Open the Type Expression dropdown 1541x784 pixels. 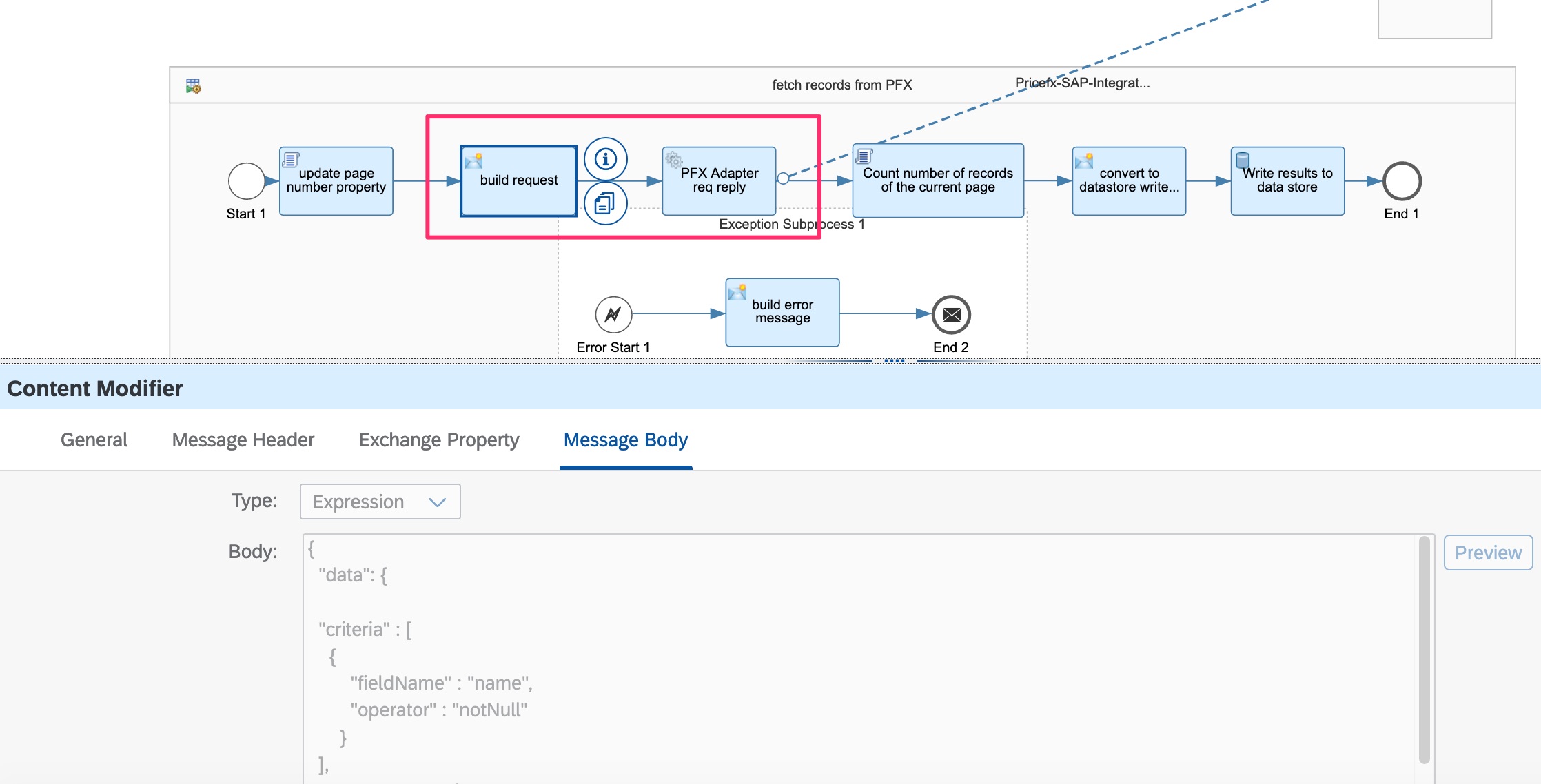[x=380, y=502]
